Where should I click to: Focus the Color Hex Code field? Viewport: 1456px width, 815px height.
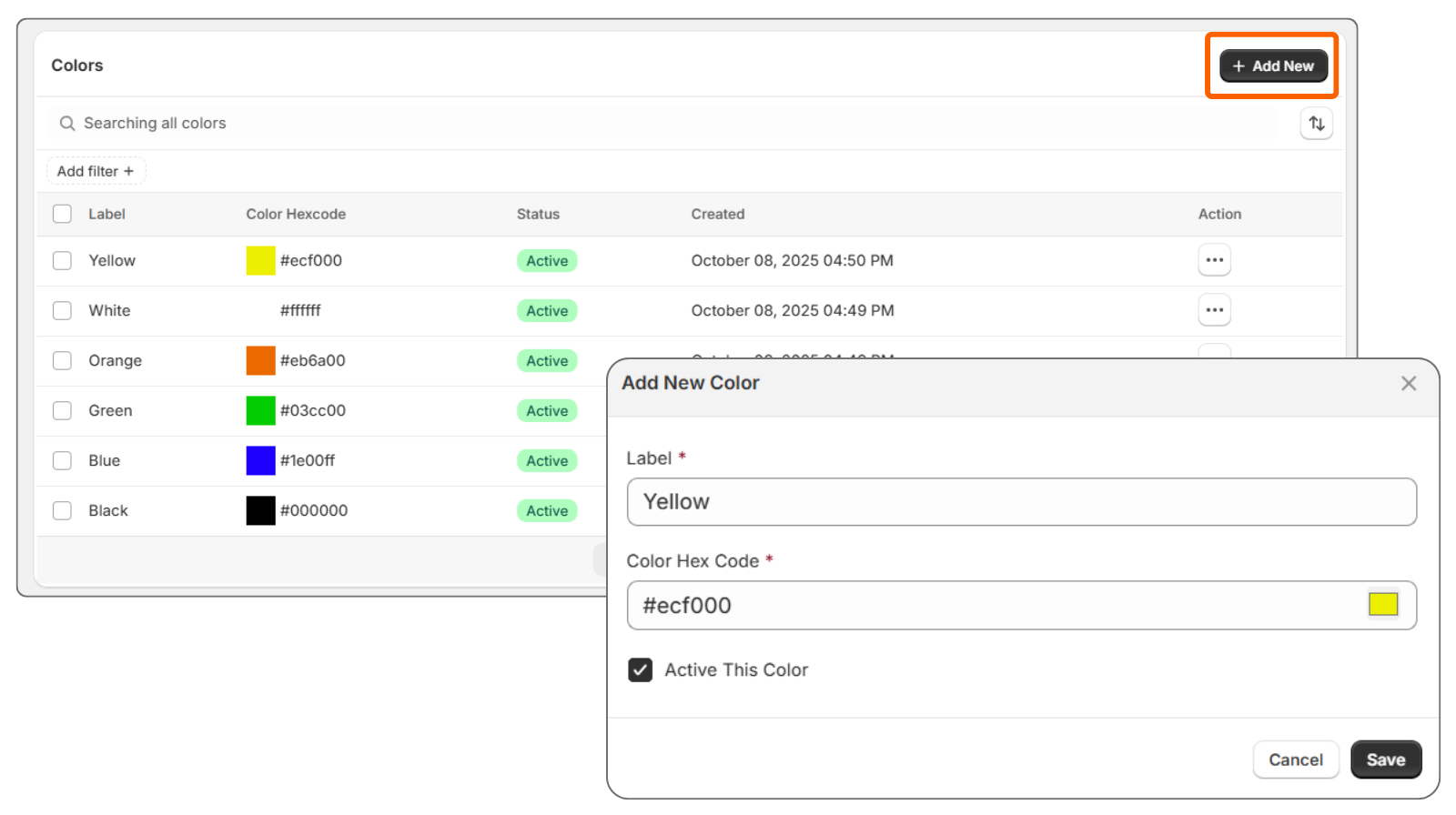992,606
